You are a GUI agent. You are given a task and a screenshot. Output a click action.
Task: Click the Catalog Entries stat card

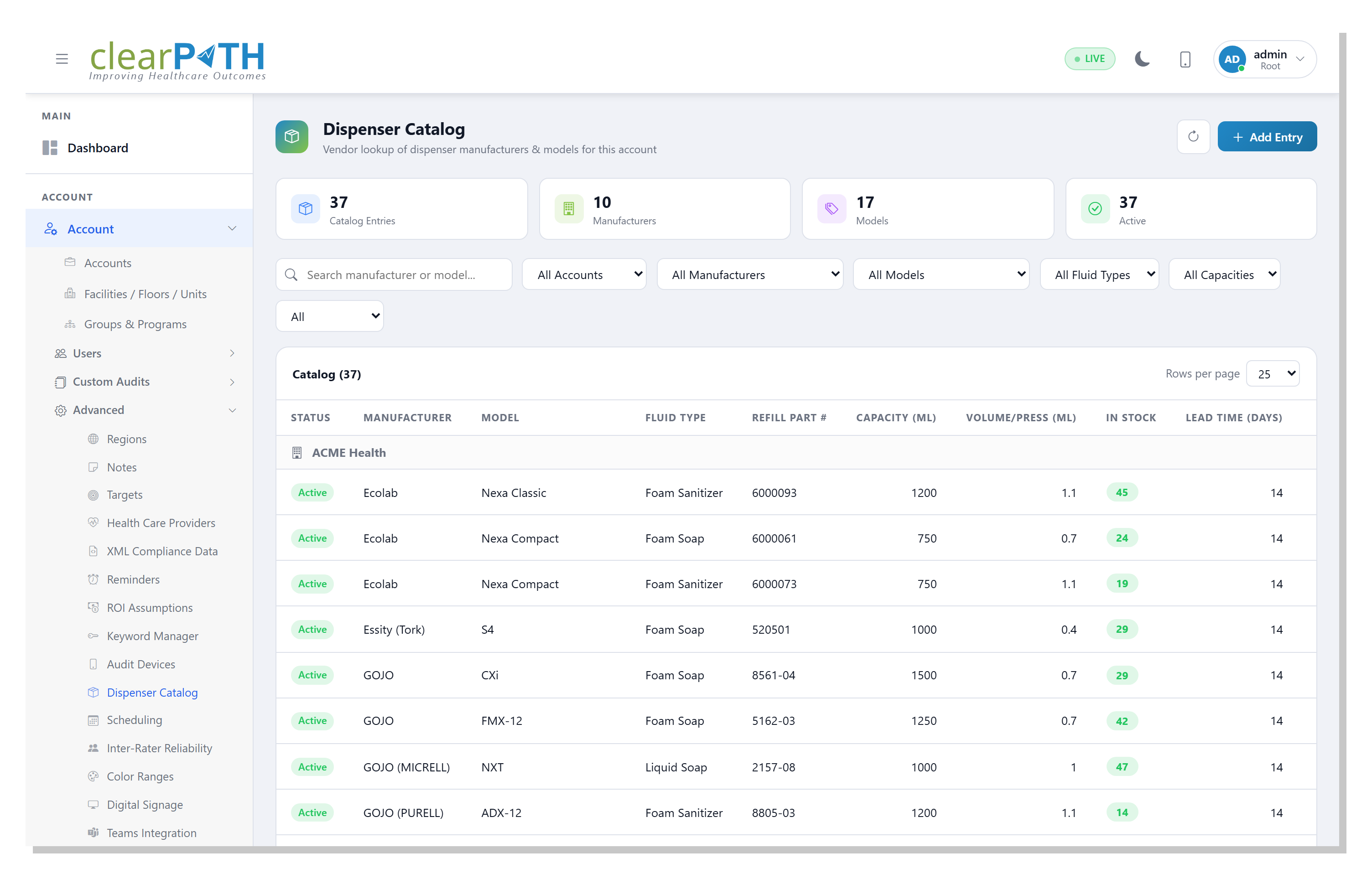pos(401,208)
